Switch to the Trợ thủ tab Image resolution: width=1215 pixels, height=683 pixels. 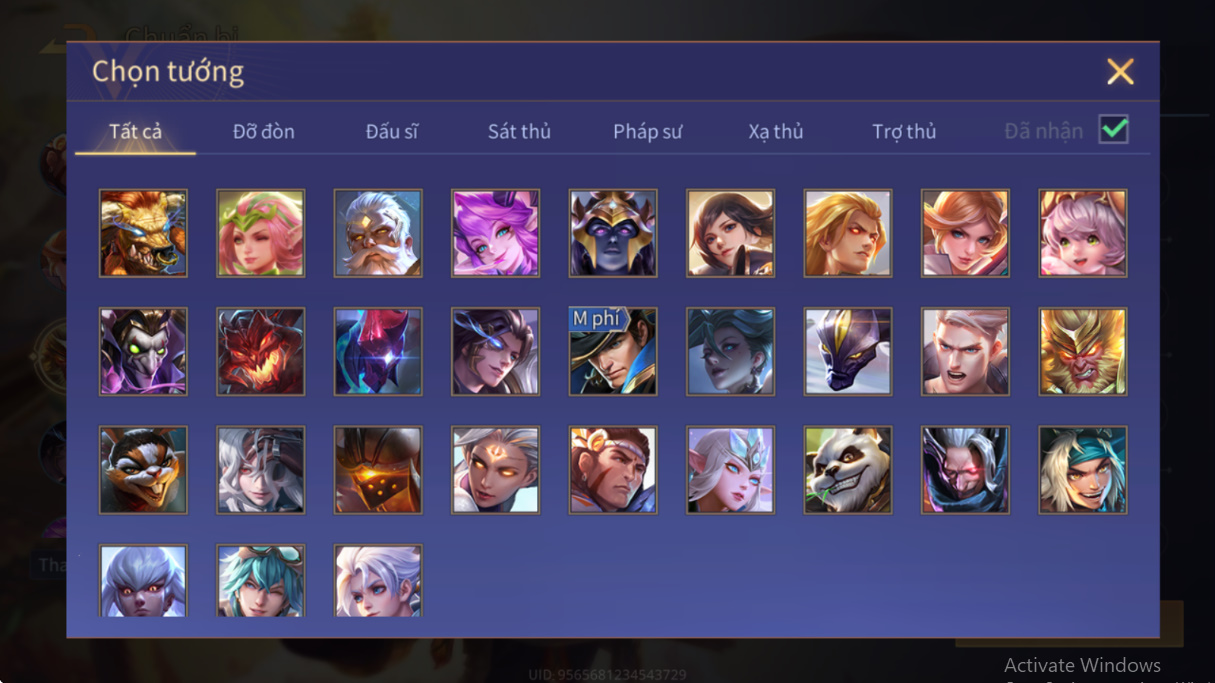904,131
